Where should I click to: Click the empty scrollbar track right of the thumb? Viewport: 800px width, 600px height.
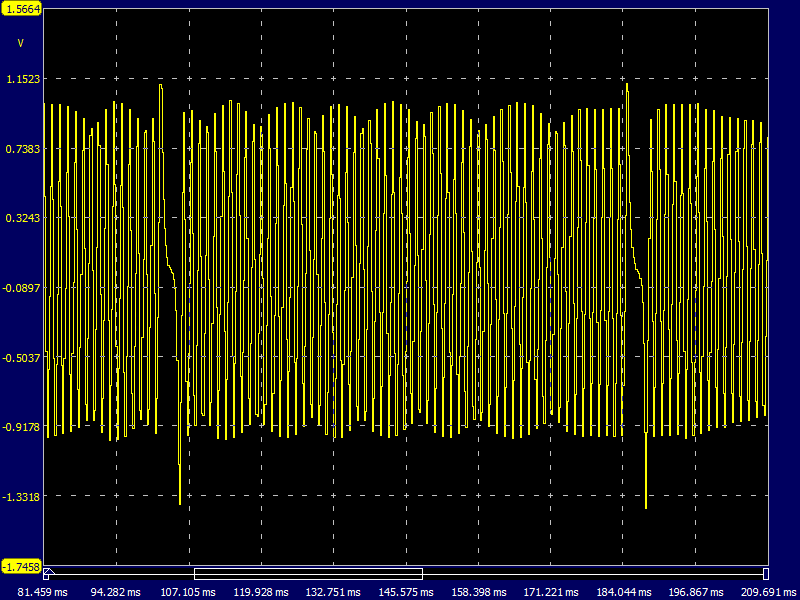590,574
